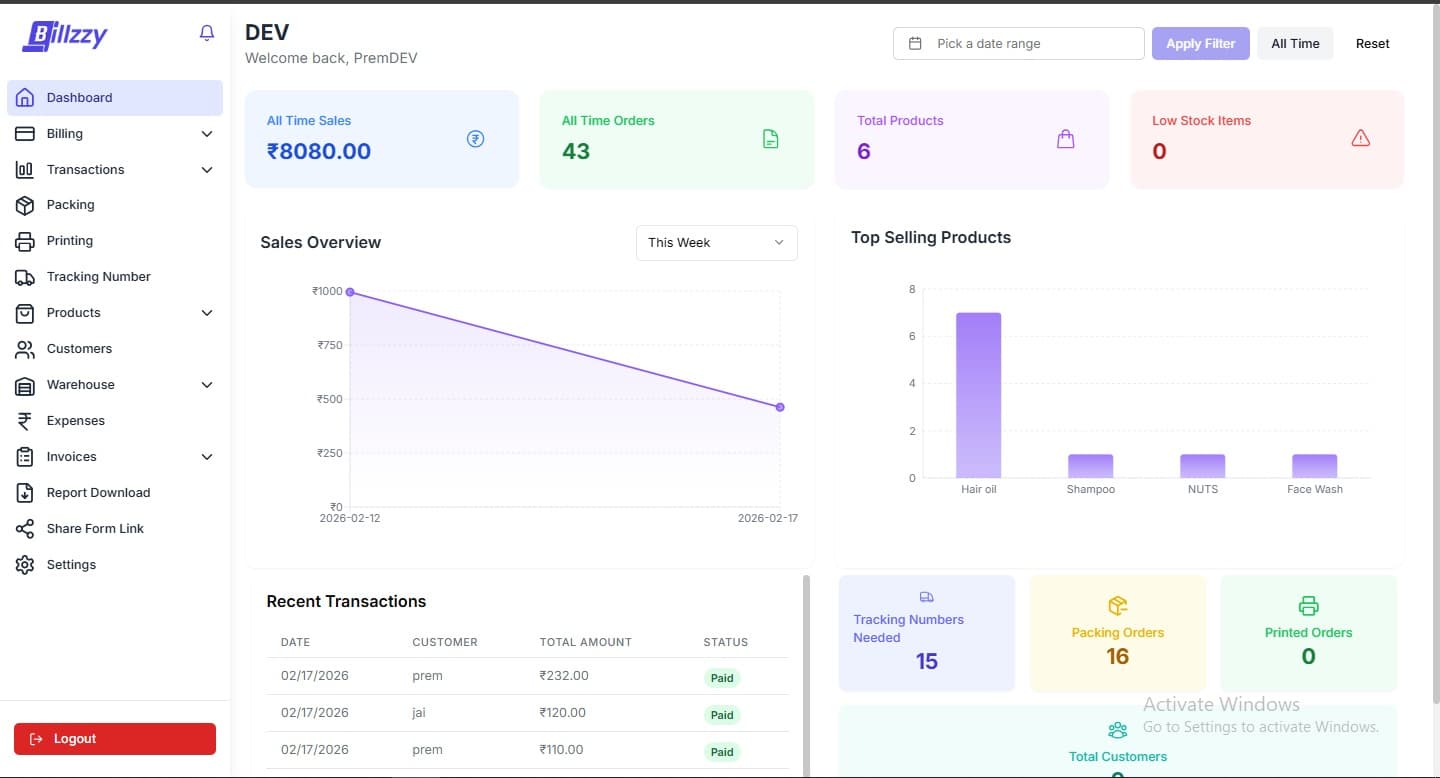The image size is (1440, 778).
Task: Click the truck icon above Tracking Numbers Needed
Action: (x=926, y=597)
